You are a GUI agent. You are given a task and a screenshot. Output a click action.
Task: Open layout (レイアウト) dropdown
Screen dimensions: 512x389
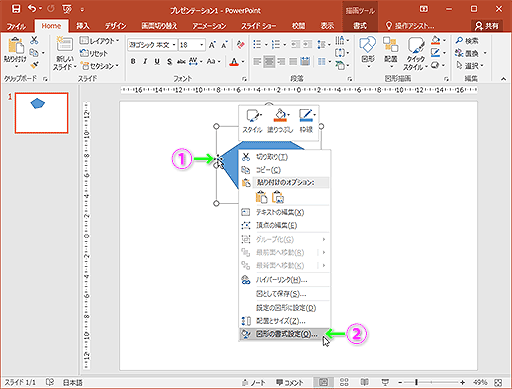click(x=100, y=41)
